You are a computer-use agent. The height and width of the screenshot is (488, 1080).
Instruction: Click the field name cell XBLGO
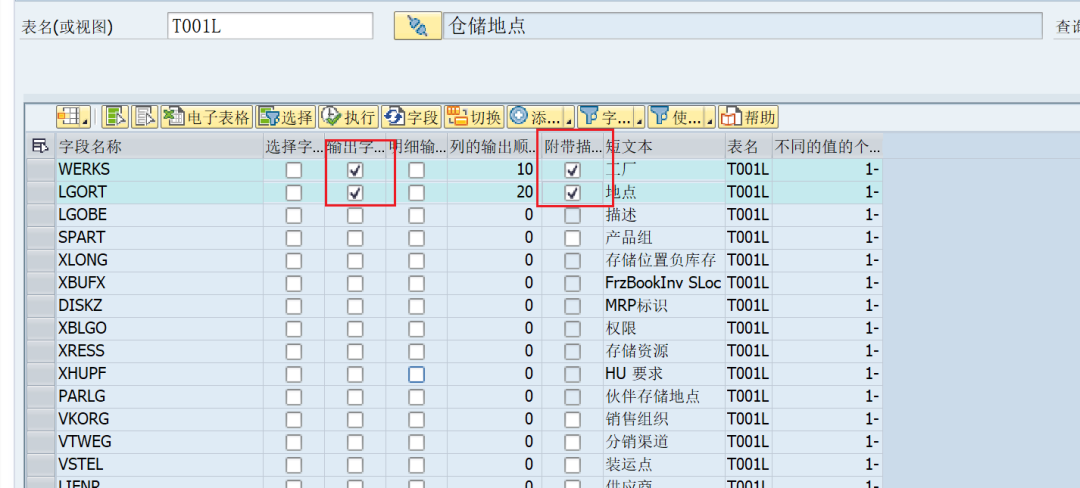click(160, 328)
